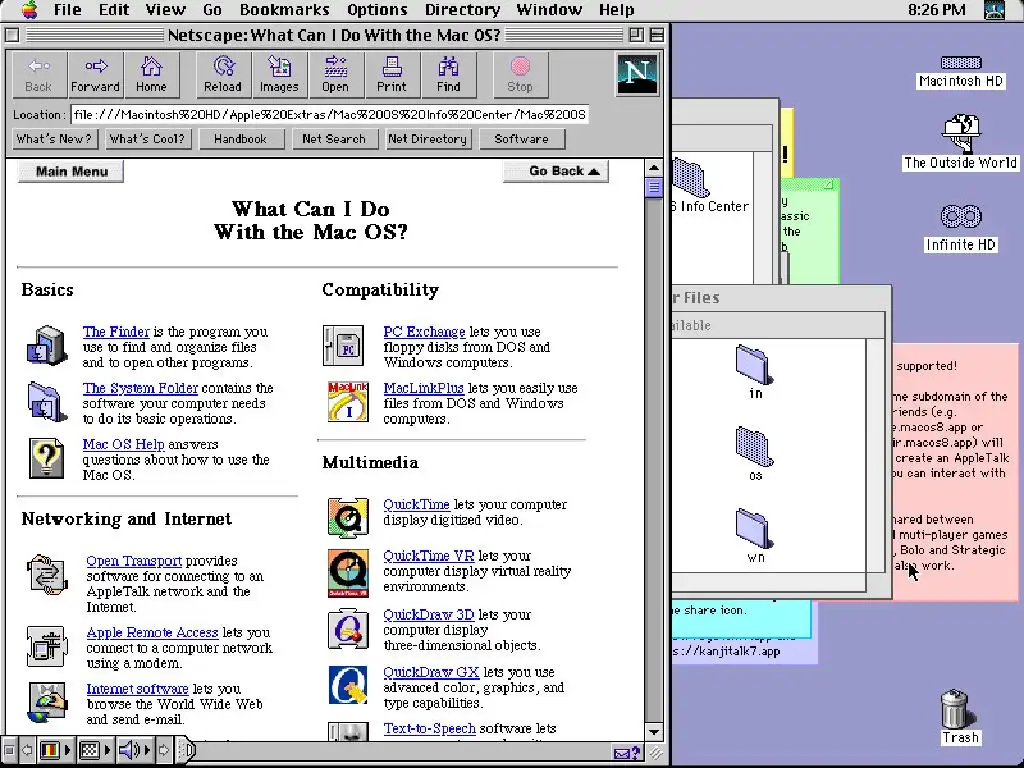Click the QuickDraw 3D icon image
This screenshot has height=768, width=1024.
[348, 629]
